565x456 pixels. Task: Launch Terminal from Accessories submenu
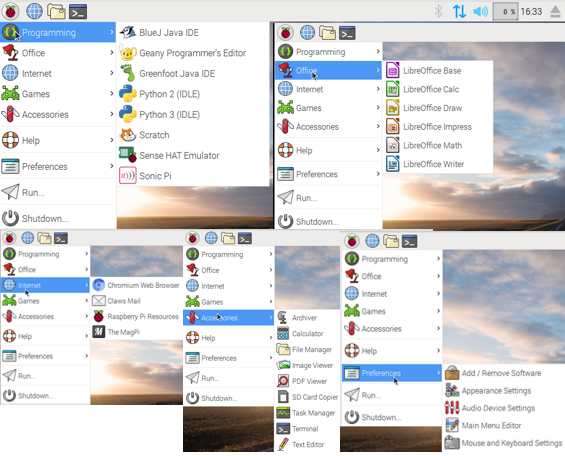coord(307,429)
